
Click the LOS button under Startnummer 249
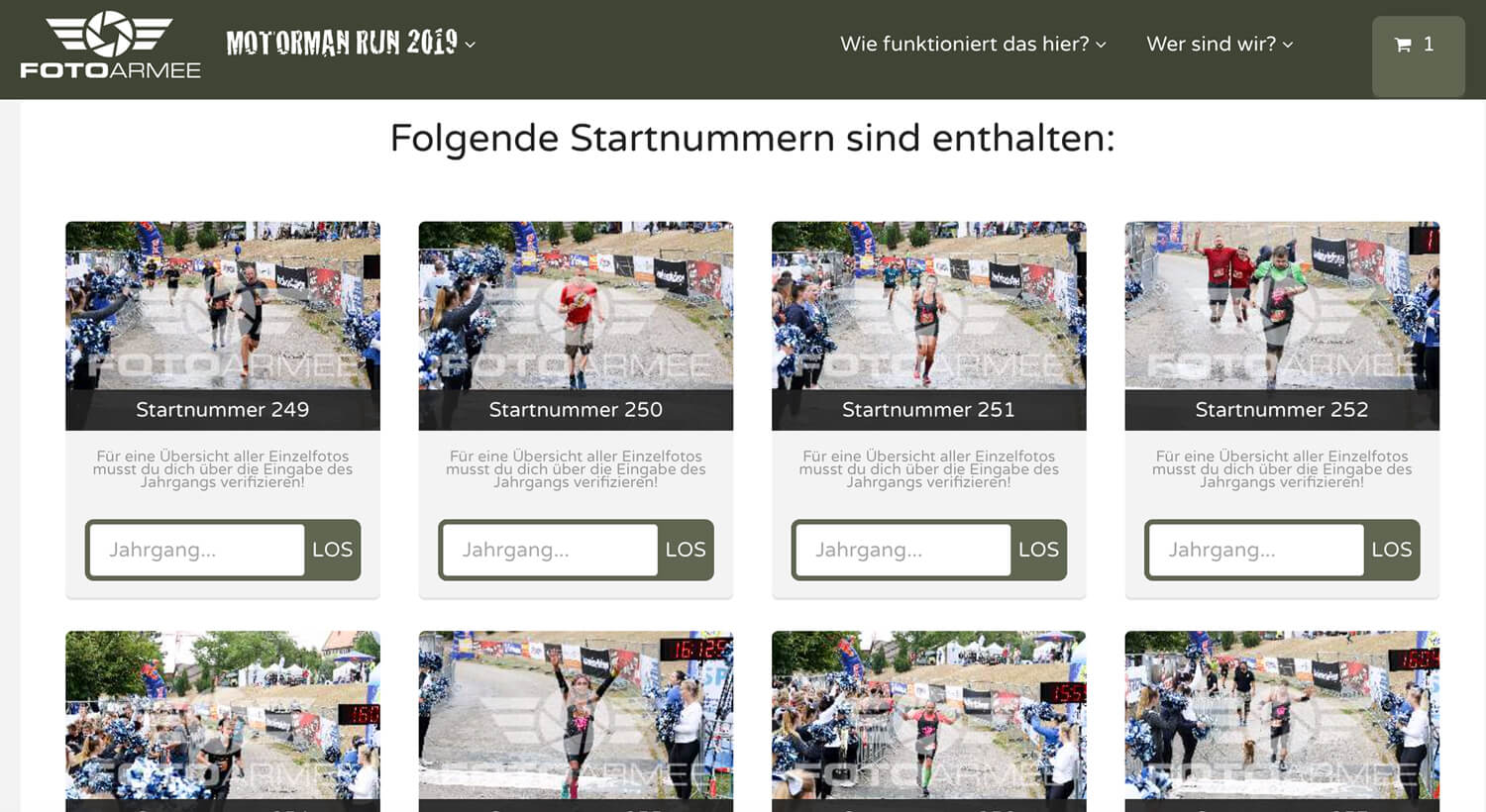point(332,550)
